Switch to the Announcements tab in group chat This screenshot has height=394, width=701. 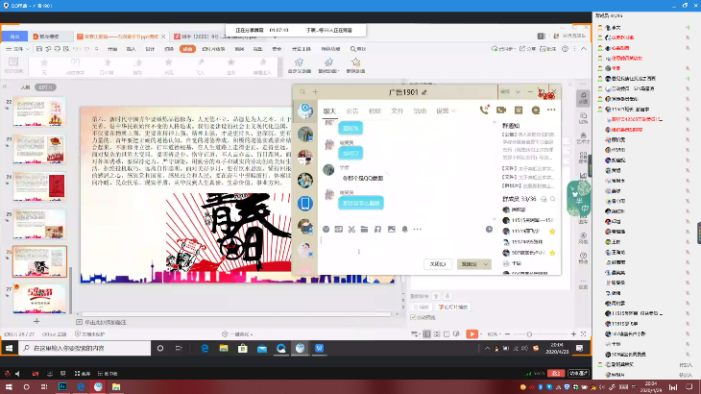point(352,111)
